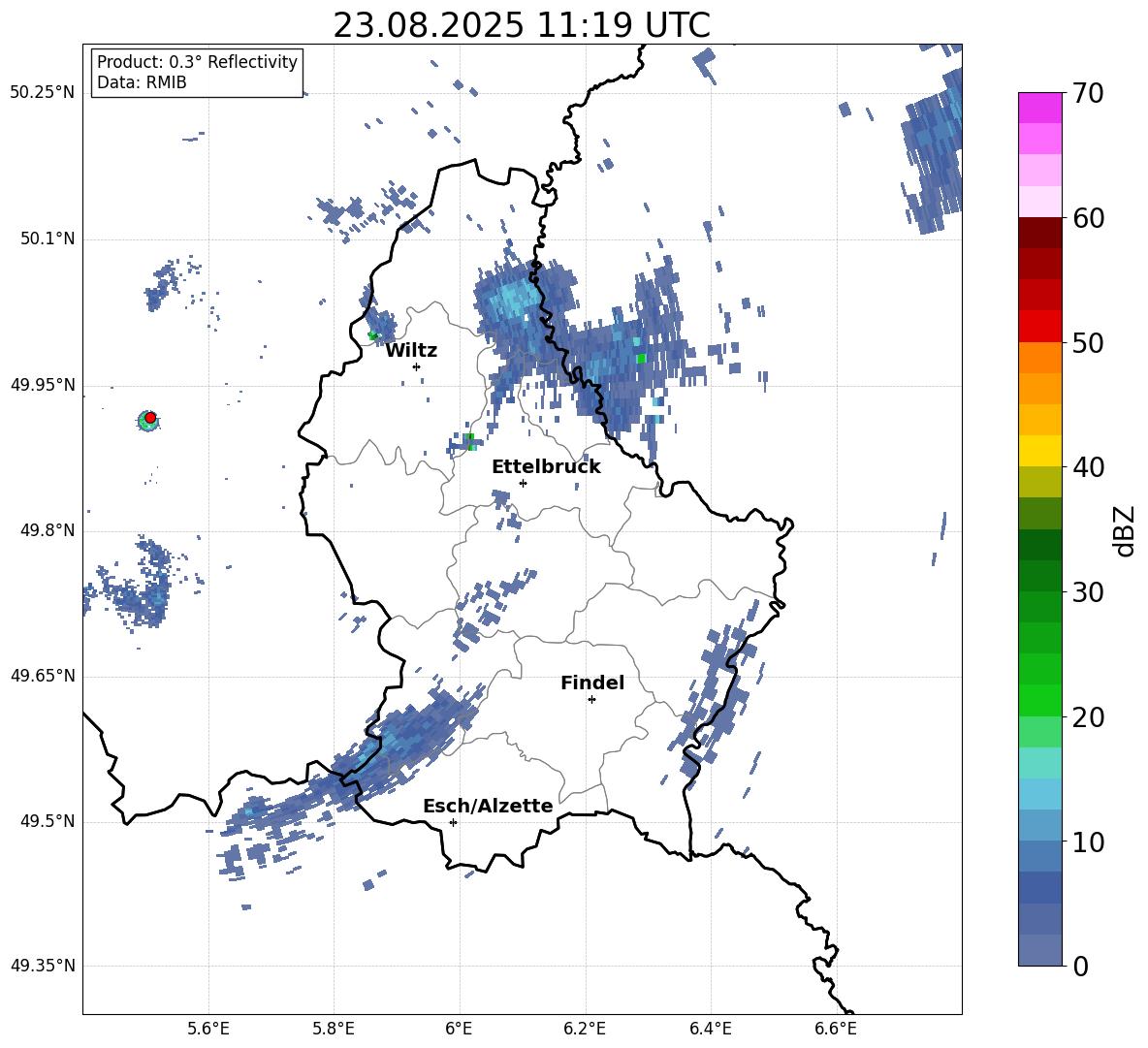This screenshot has width=1148, height=1048.
Task: Click the title '23.08.2025 11:19 UTC'
Action: (522, 25)
